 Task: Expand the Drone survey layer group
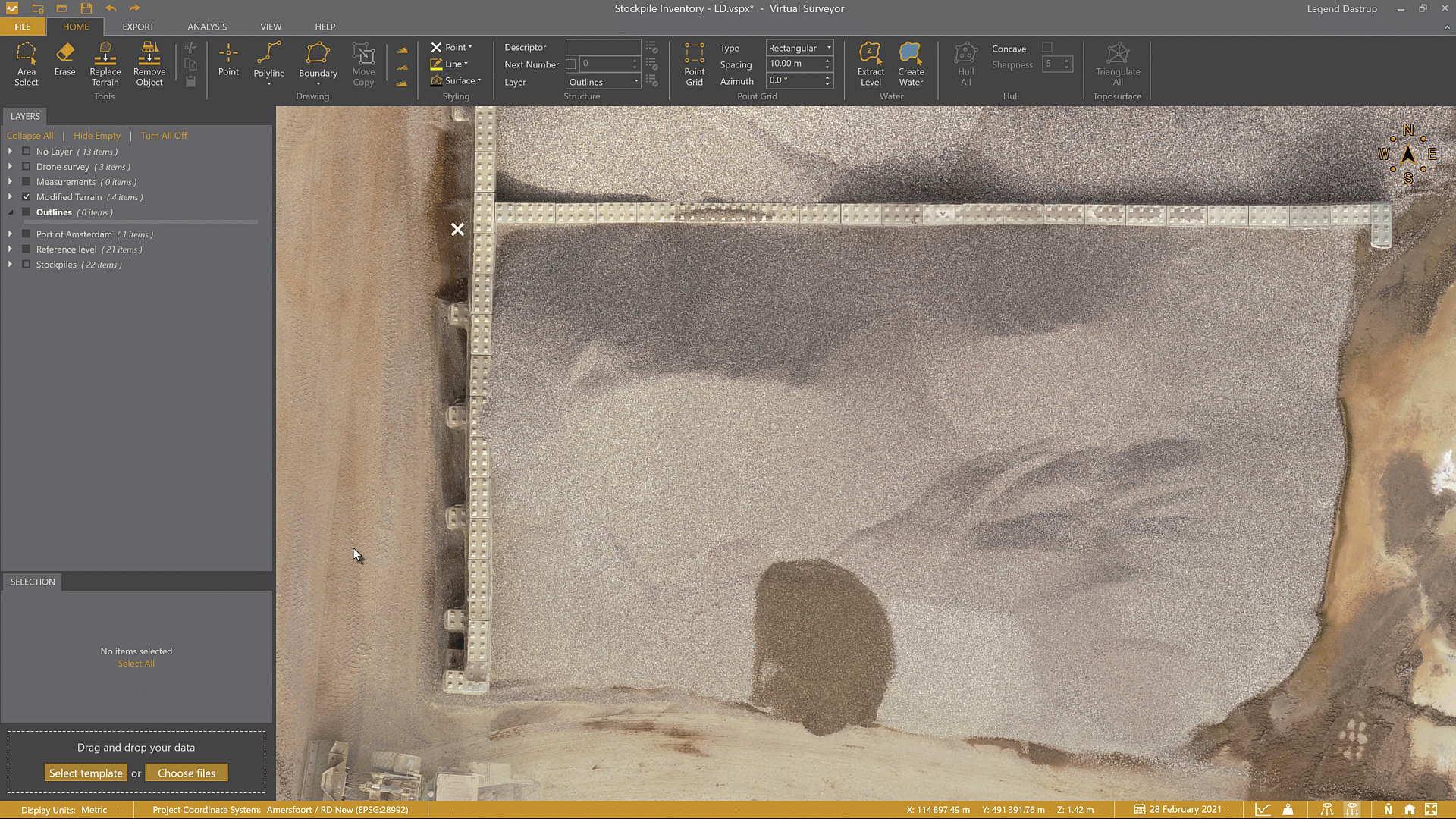click(10, 166)
